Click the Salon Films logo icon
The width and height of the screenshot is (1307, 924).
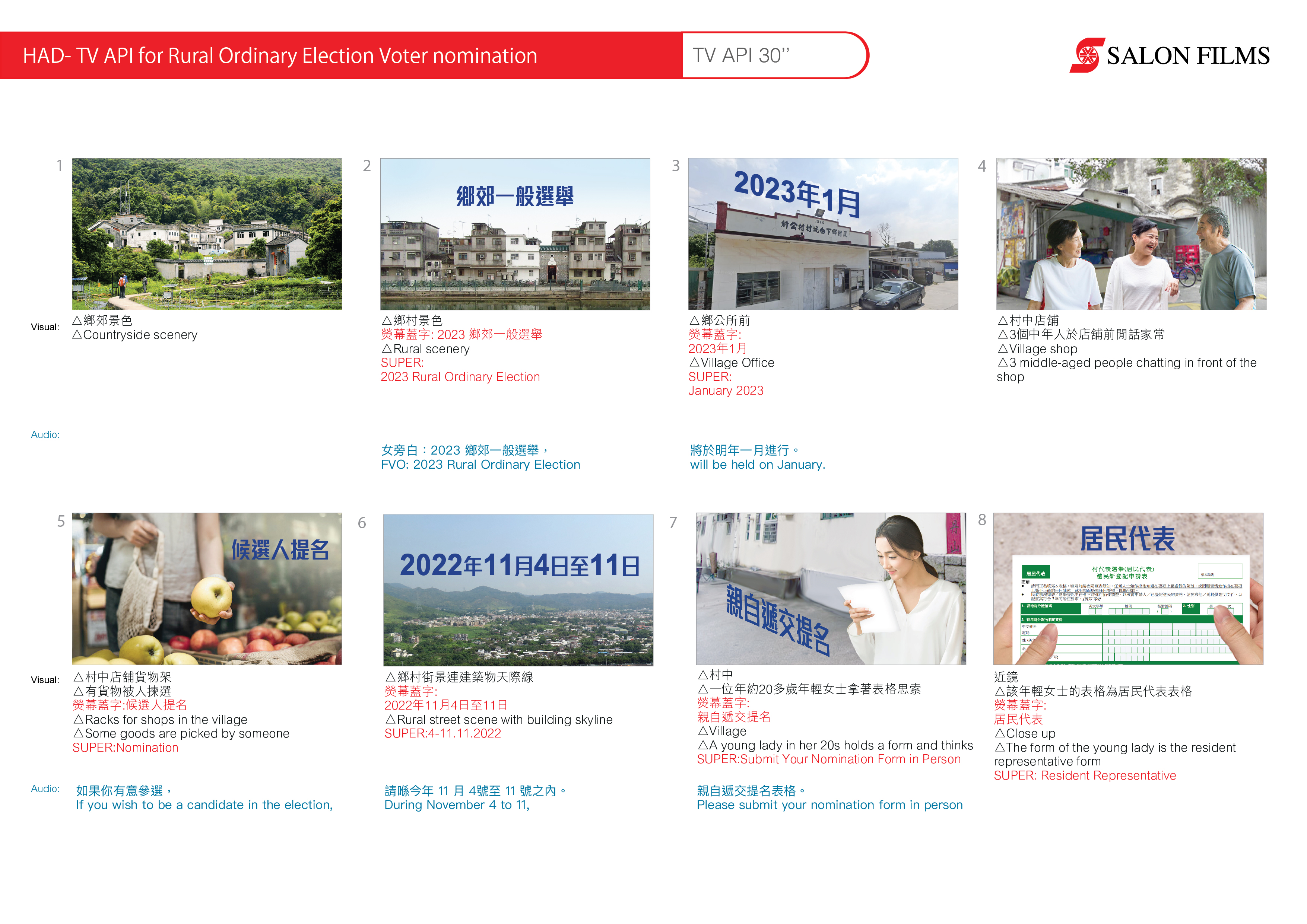coord(1087,55)
